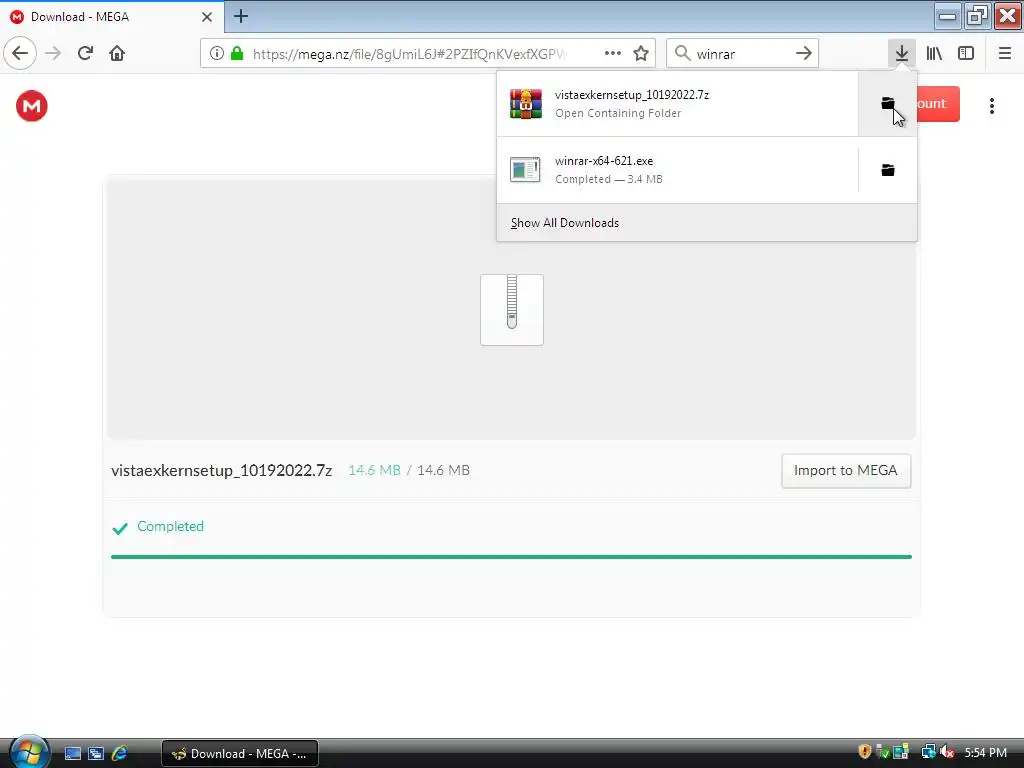The height and width of the screenshot is (768, 1024).
Task: Open the Firefox home page
Action: pyautogui.click(x=117, y=53)
